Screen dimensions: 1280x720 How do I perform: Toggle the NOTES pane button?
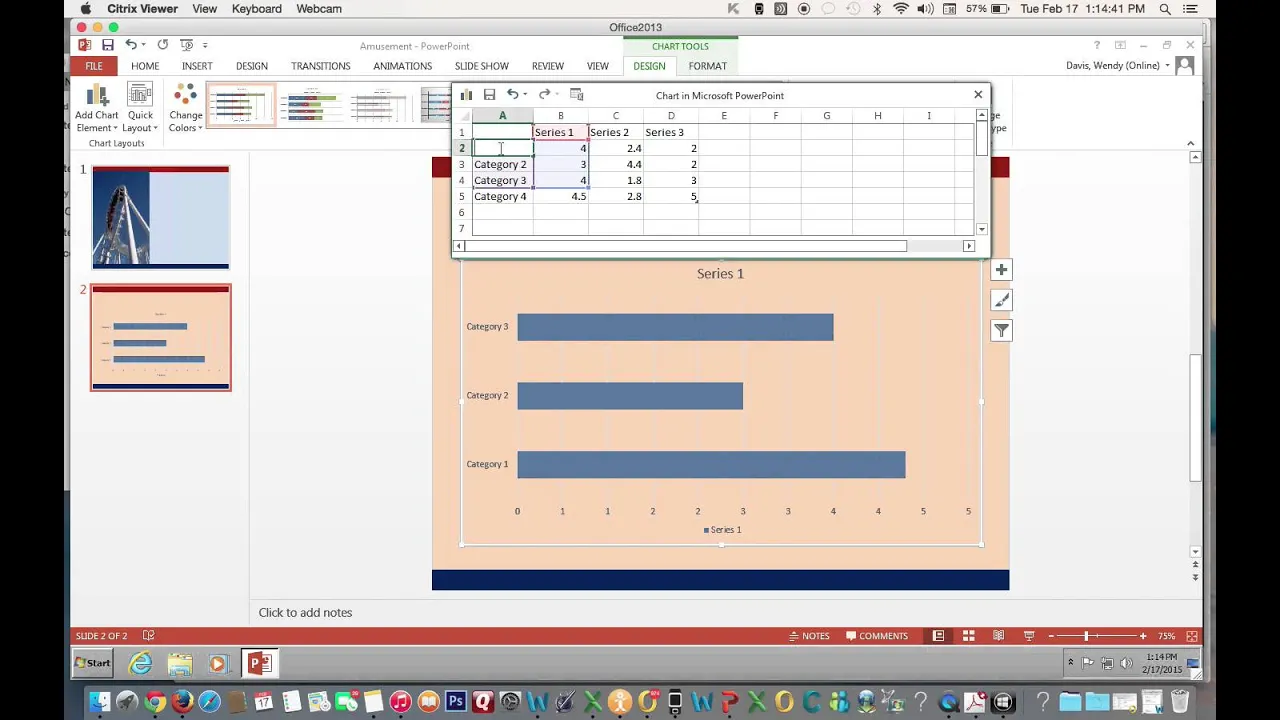(x=809, y=636)
